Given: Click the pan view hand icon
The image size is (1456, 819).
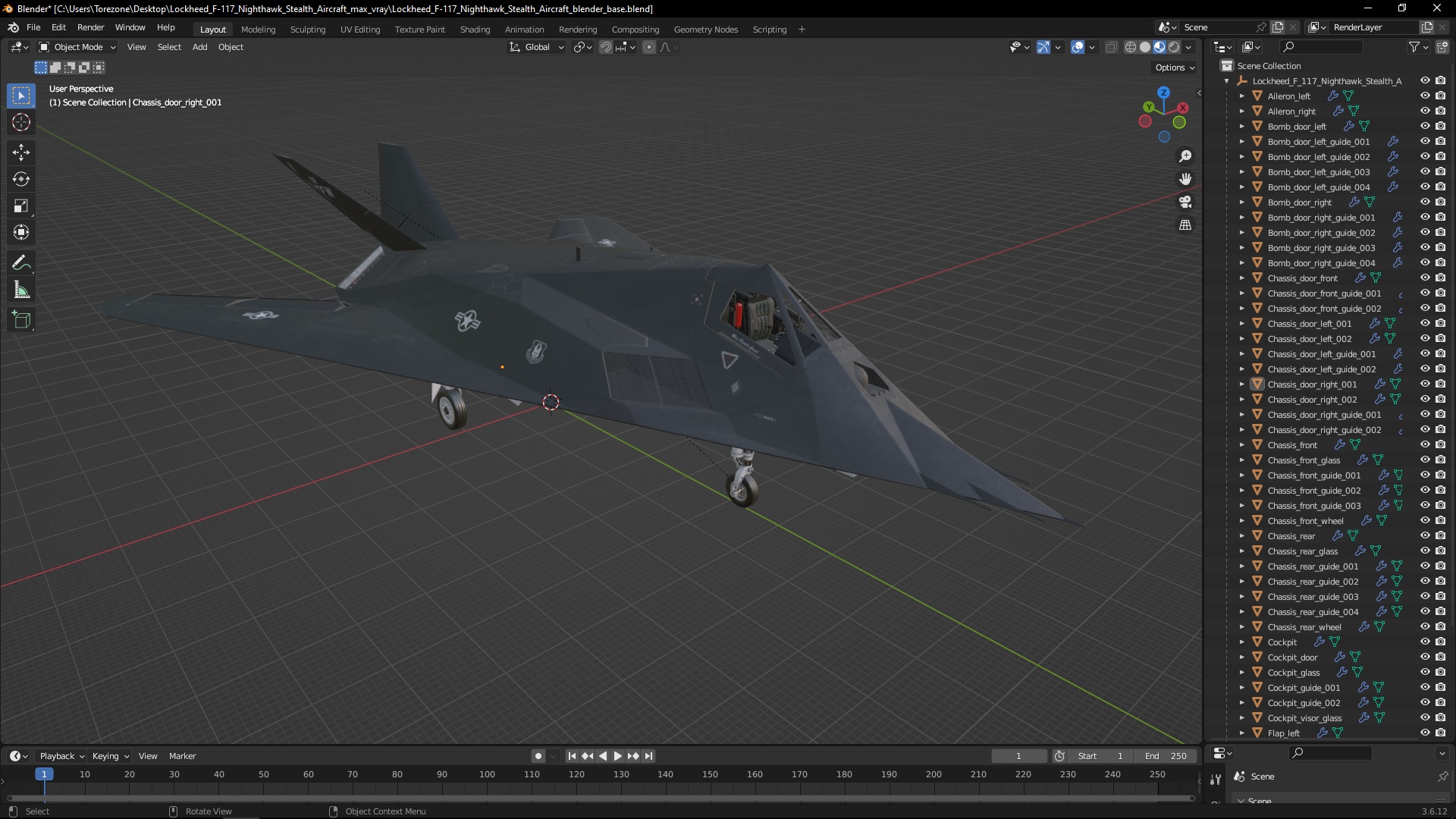Looking at the screenshot, I should 1185,179.
